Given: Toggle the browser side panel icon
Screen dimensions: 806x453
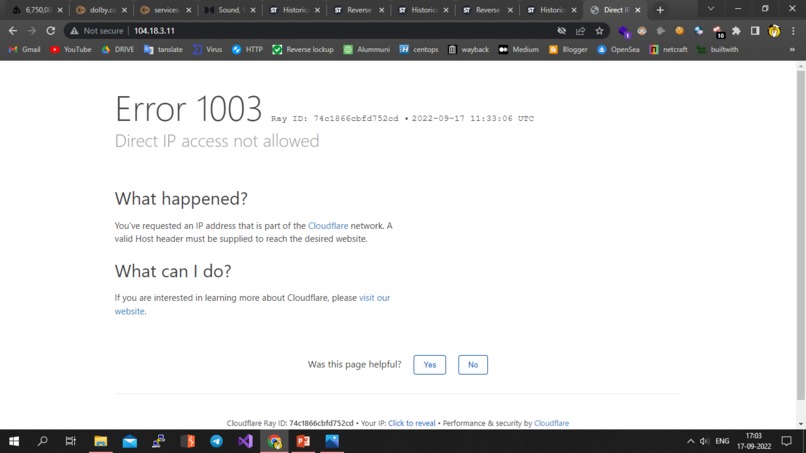Looking at the screenshot, I should pos(755,31).
